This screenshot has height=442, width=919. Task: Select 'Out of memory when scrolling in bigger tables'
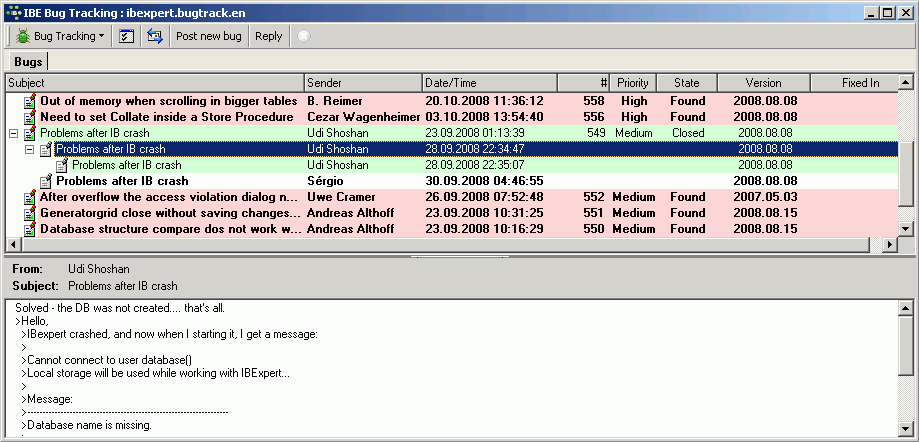coord(168,101)
